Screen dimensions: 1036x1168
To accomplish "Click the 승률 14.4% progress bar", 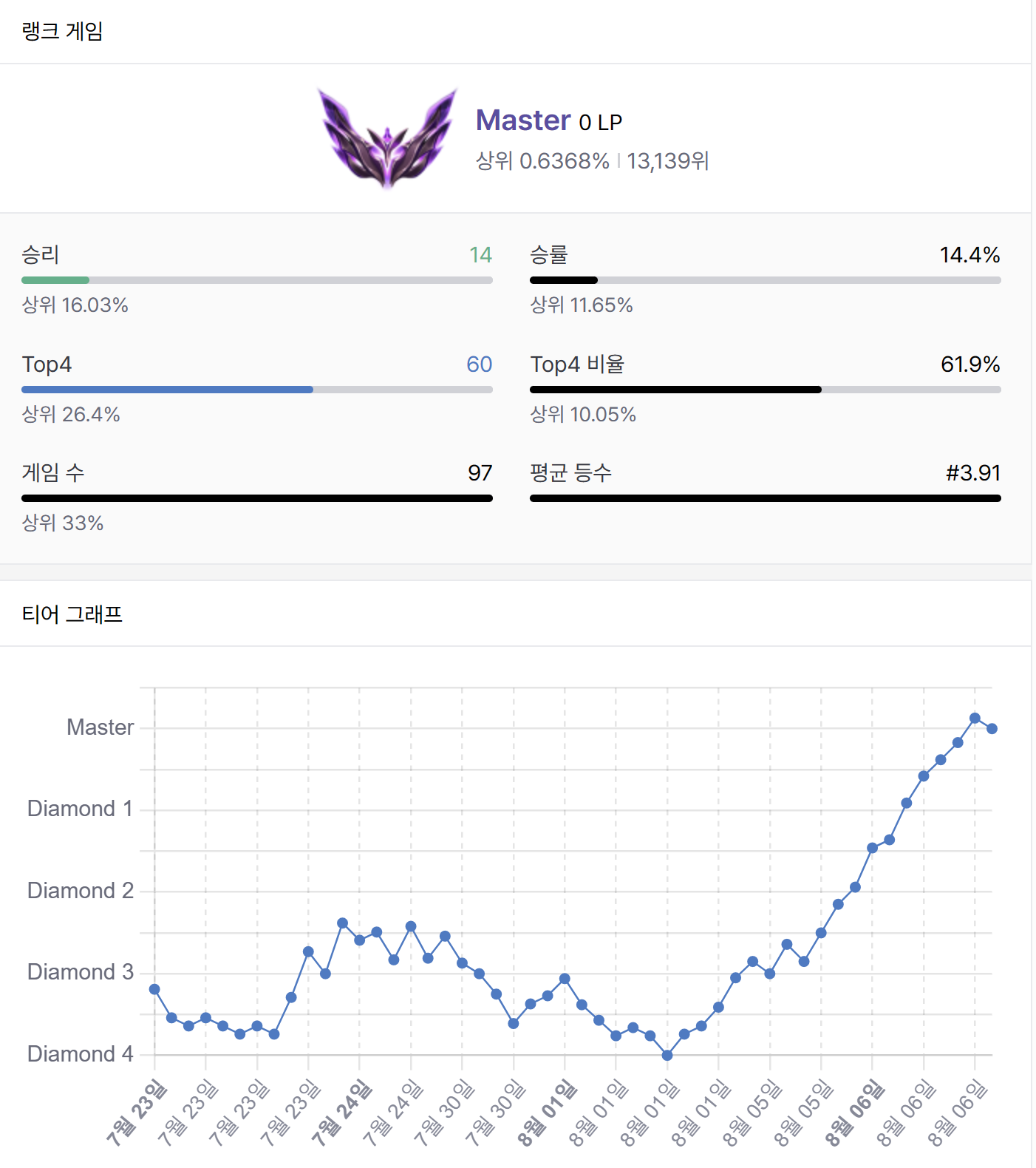I will click(x=766, y=280).
